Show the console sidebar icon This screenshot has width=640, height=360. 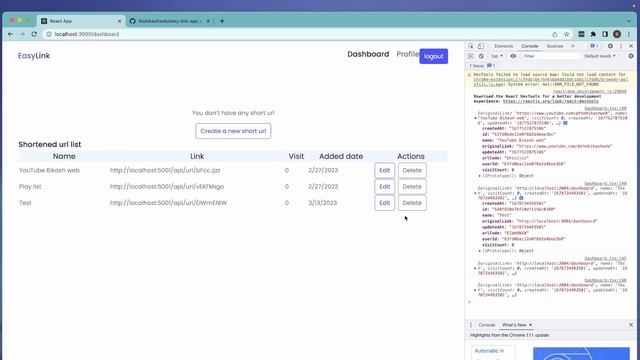pos(471,56)
